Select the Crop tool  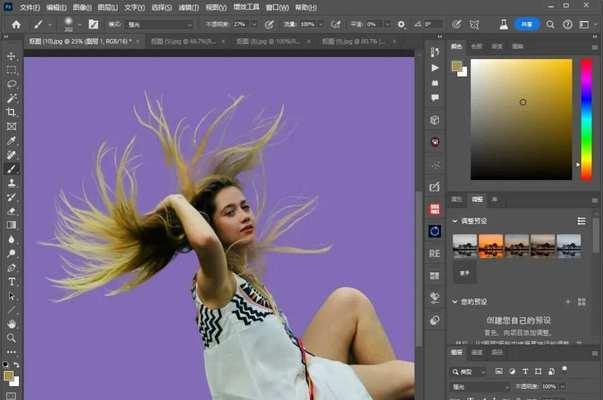(11, 112)
